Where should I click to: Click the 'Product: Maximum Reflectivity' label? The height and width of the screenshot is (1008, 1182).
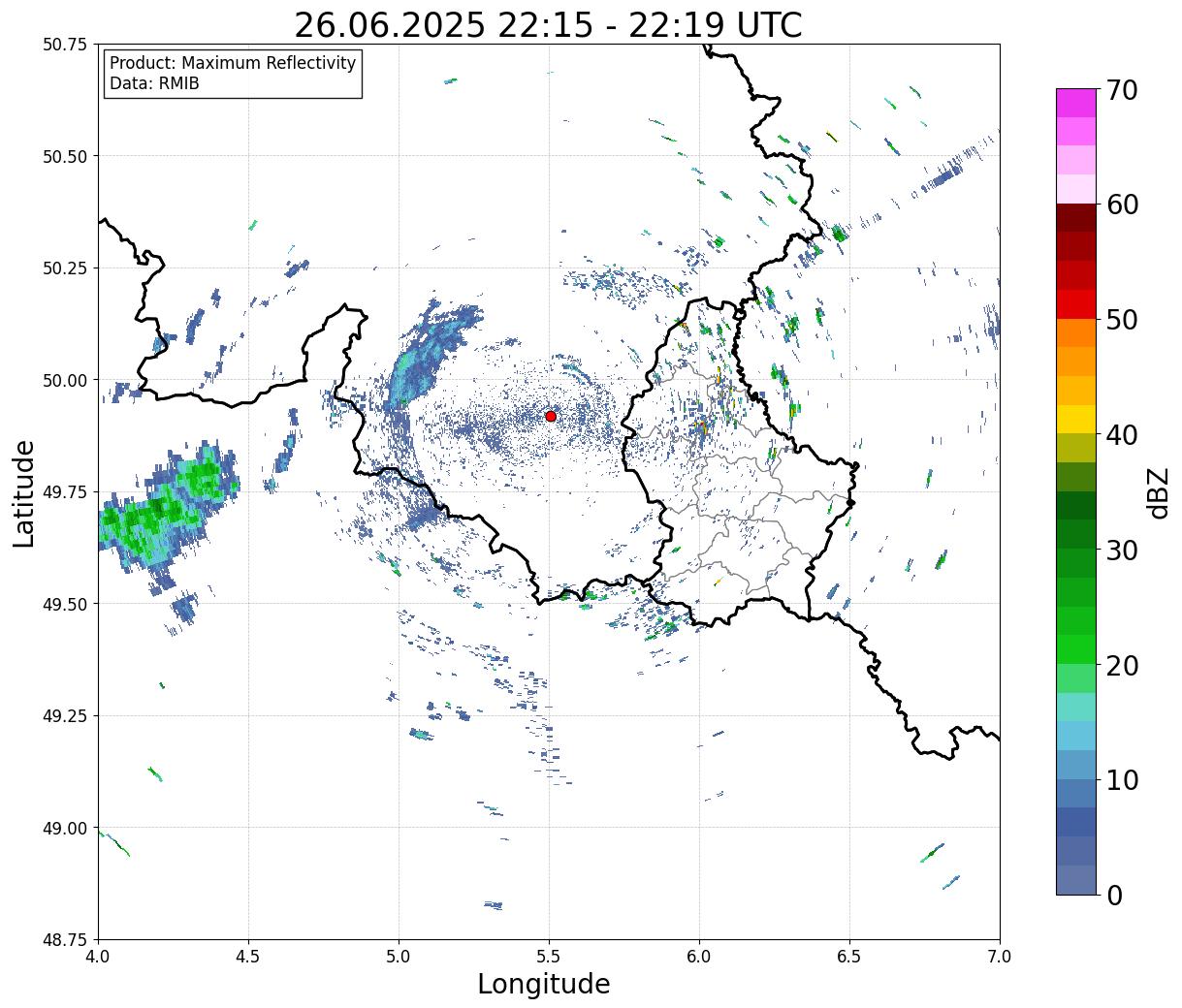[x=233, y=63]
